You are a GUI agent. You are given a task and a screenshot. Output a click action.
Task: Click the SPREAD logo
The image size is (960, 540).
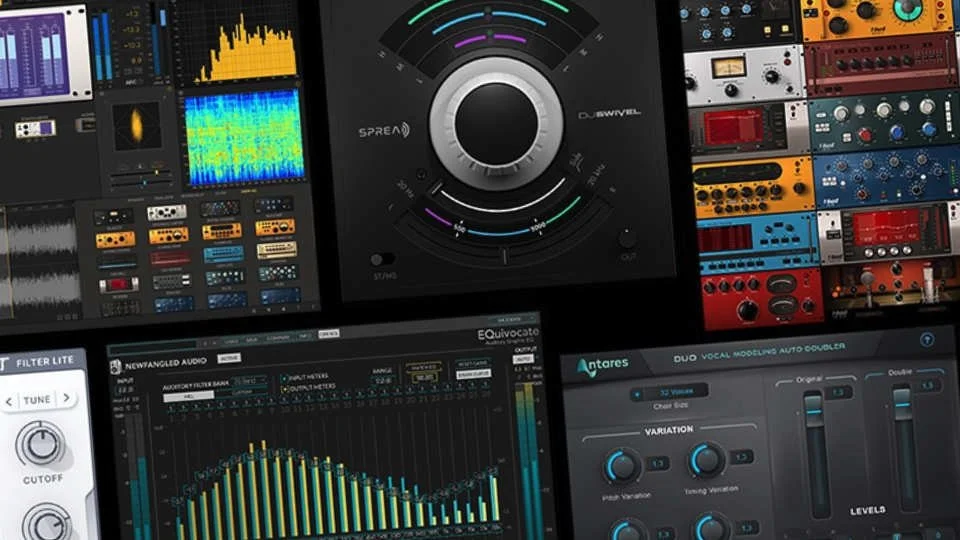(383, 130)
